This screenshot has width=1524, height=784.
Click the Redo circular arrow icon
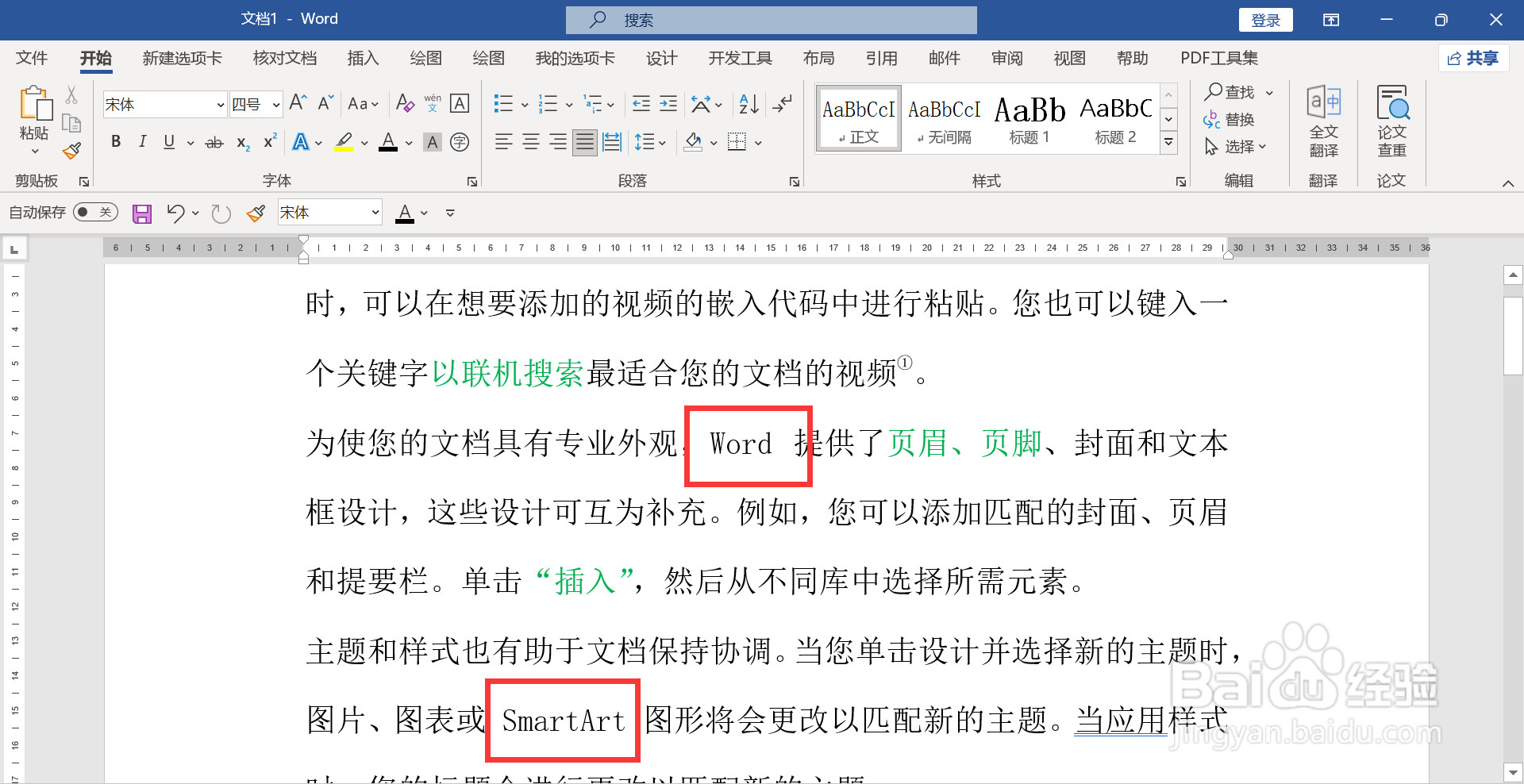(221, 213)
